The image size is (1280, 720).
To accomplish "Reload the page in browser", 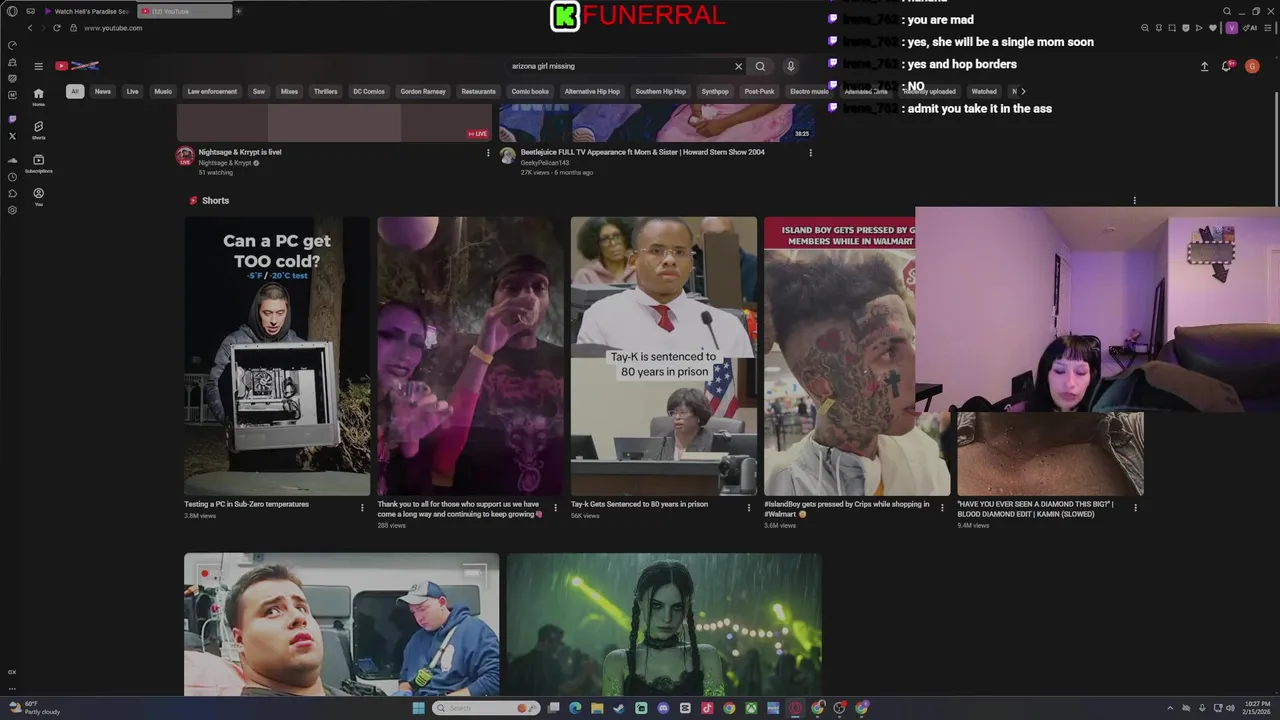I will (56, 28).
